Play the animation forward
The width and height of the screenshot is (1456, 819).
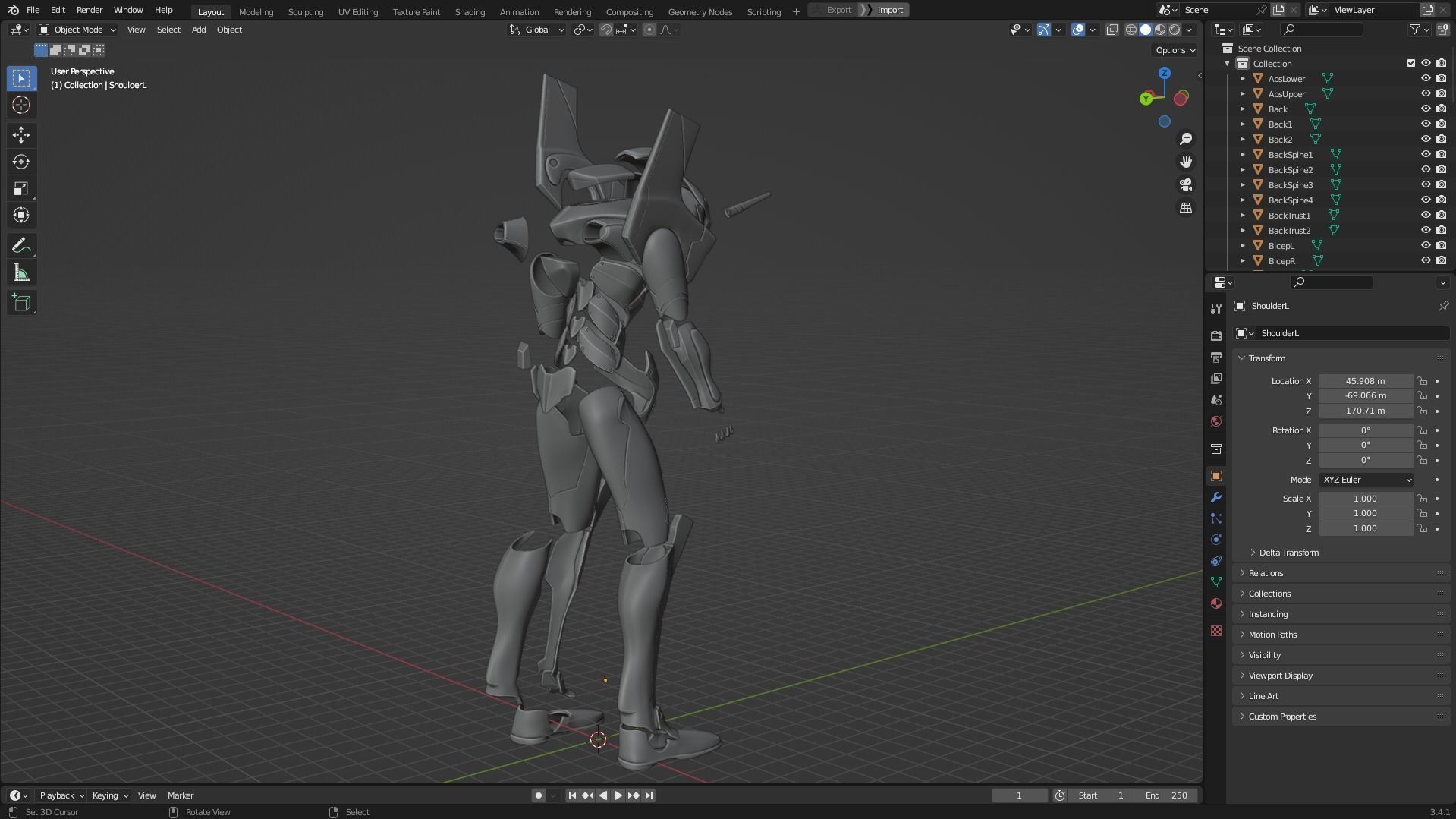[618, 795]
